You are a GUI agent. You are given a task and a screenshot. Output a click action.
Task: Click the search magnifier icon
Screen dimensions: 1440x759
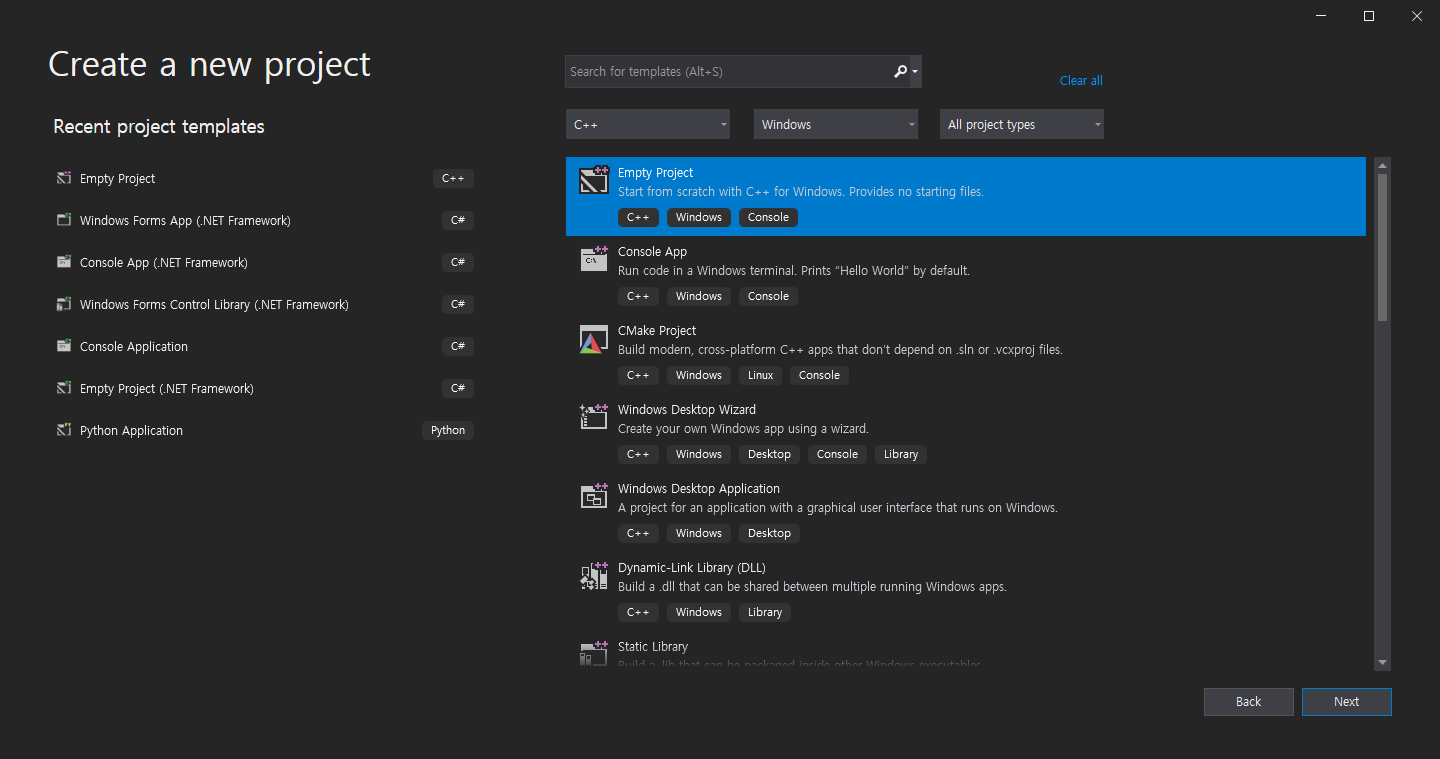[900, 71]
